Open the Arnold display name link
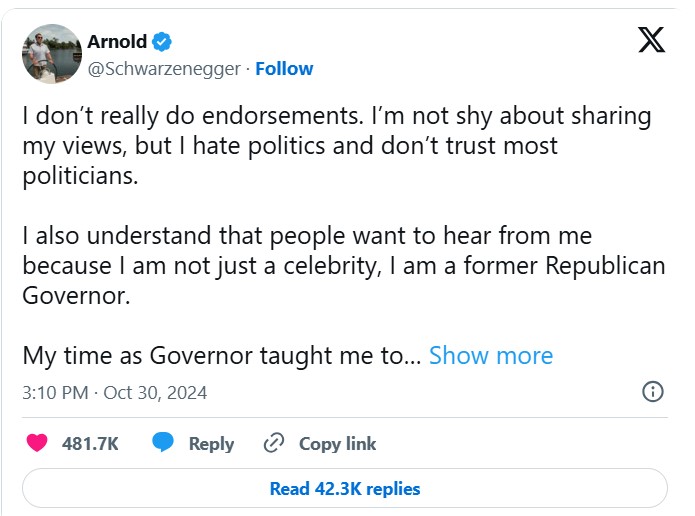 tap(117, 42)
